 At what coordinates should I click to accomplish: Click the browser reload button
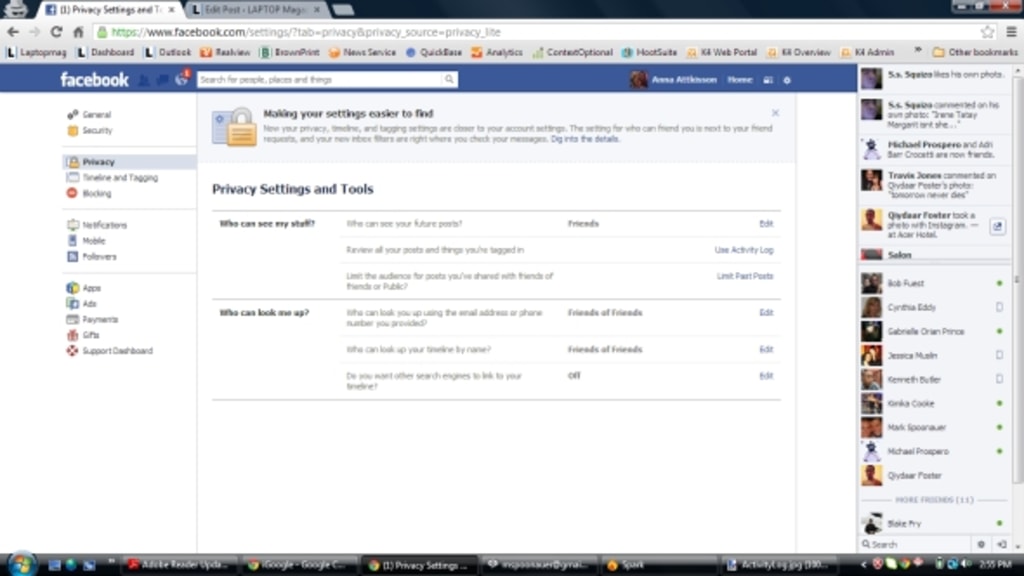(x=56, y=32)
